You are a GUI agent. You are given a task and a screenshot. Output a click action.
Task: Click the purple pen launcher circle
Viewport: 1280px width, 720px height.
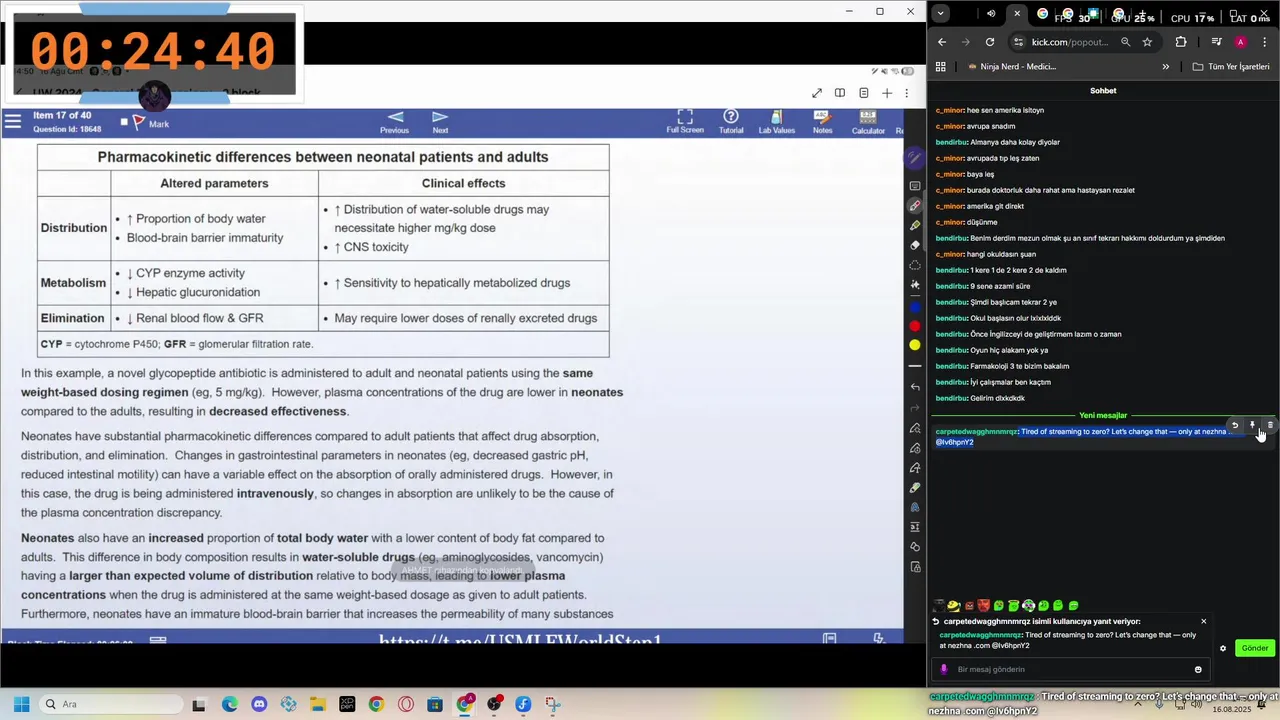click(914, 157)
